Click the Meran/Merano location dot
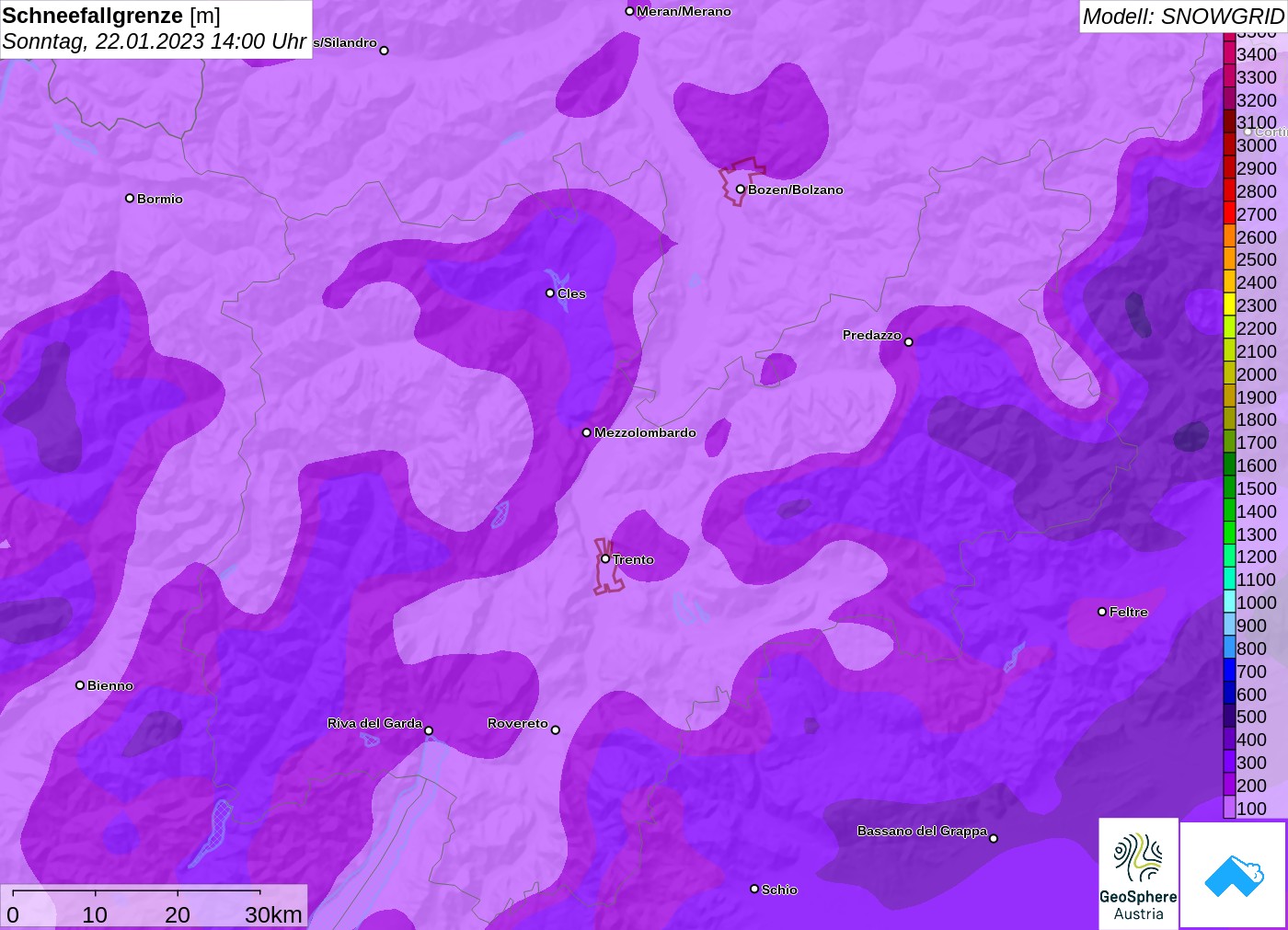Image resolution: width=1288 pixels, height=930 pixels. (x=629, y=11)
